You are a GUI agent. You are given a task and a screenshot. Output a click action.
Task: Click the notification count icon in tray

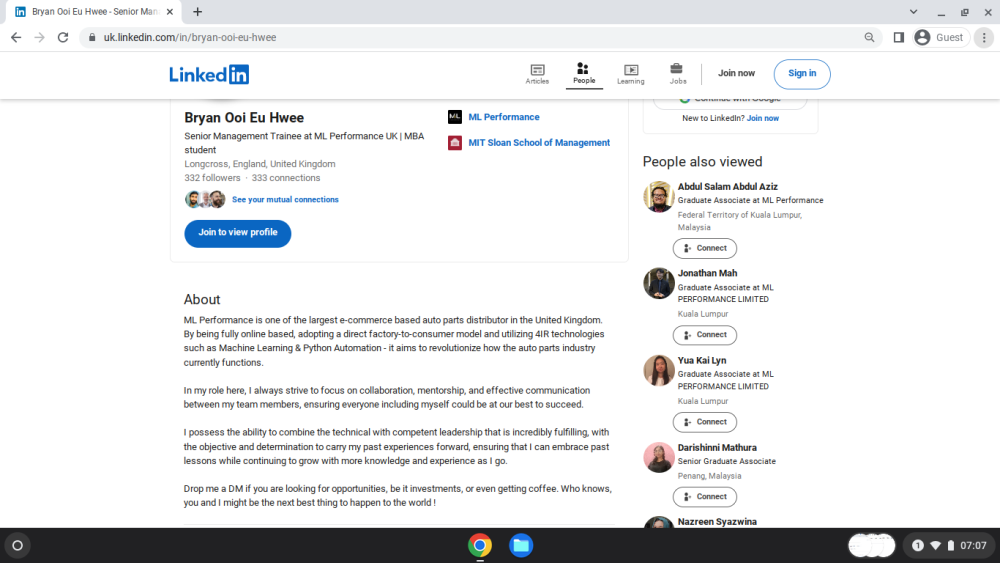pyautogui.click(x=917, y=545)
